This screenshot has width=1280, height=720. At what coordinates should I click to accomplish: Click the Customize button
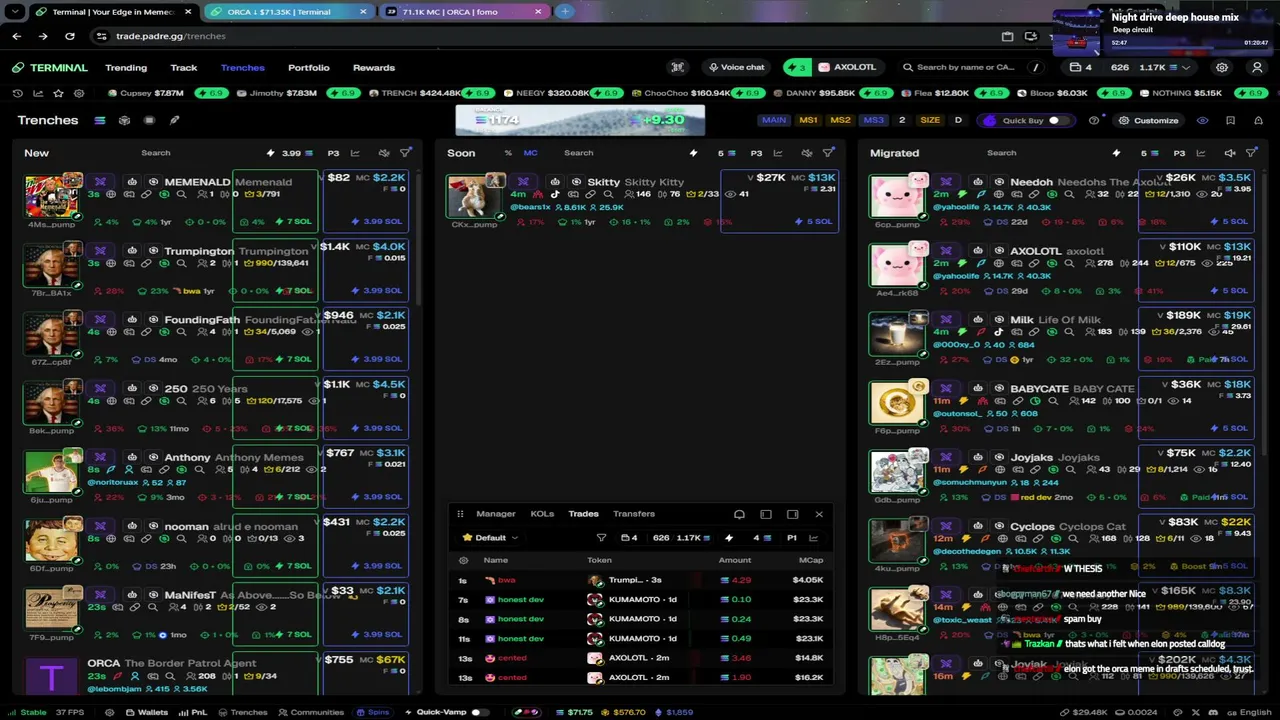(x=1149, y=120)
